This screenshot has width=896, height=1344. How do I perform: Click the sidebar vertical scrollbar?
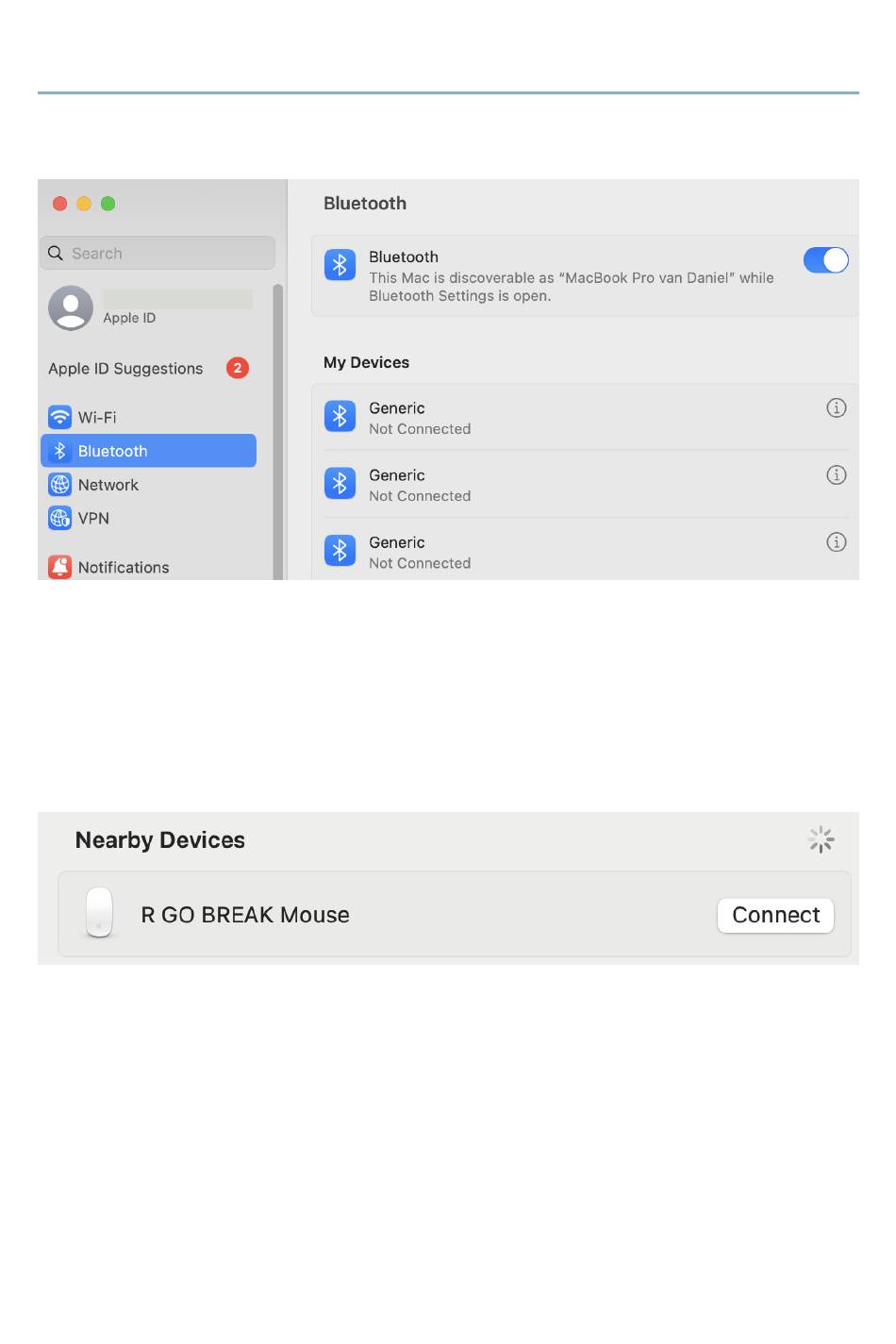pos(278,431)
